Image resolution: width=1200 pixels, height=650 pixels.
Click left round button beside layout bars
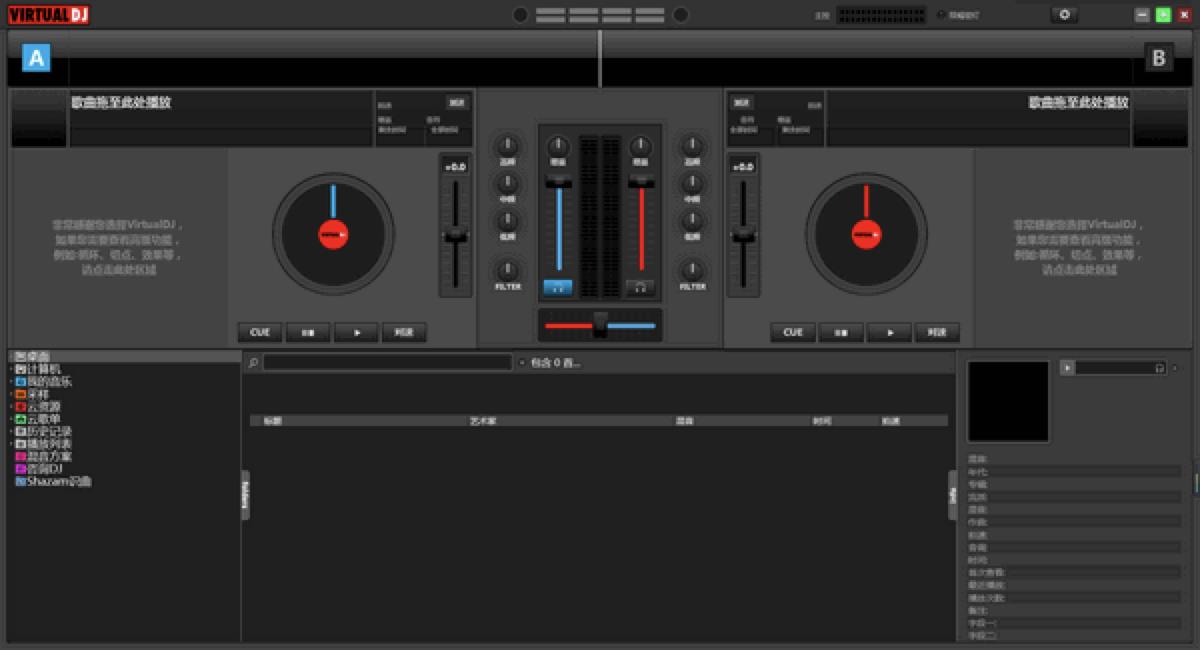[x=520, y=15]
